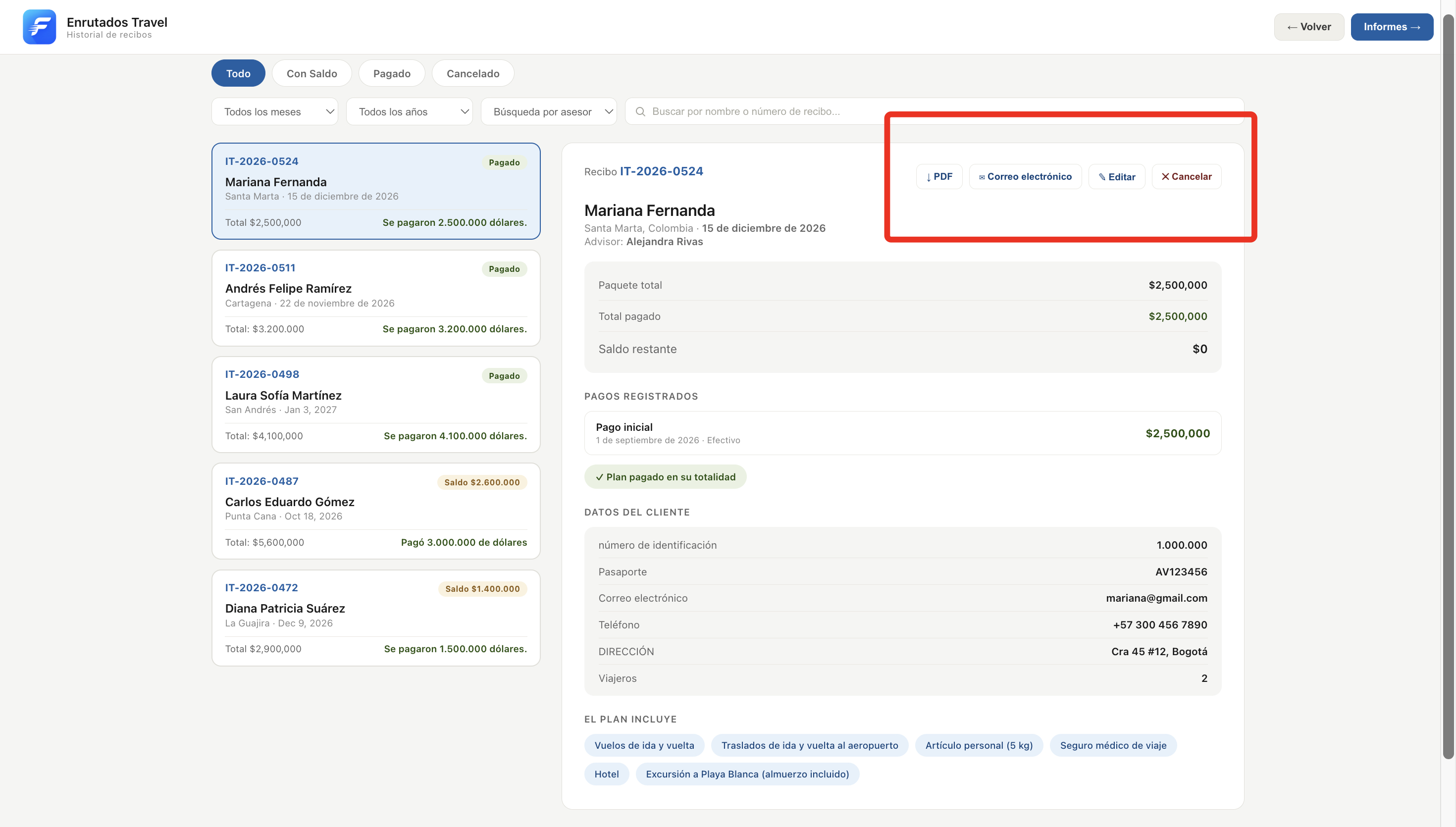Click Seguro médico de viaje chip

coord(1113,745)
